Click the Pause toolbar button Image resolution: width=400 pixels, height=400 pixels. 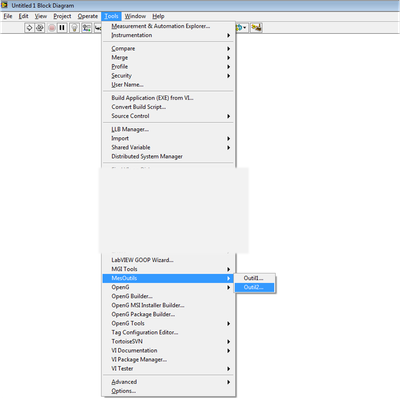coord(62,28)
